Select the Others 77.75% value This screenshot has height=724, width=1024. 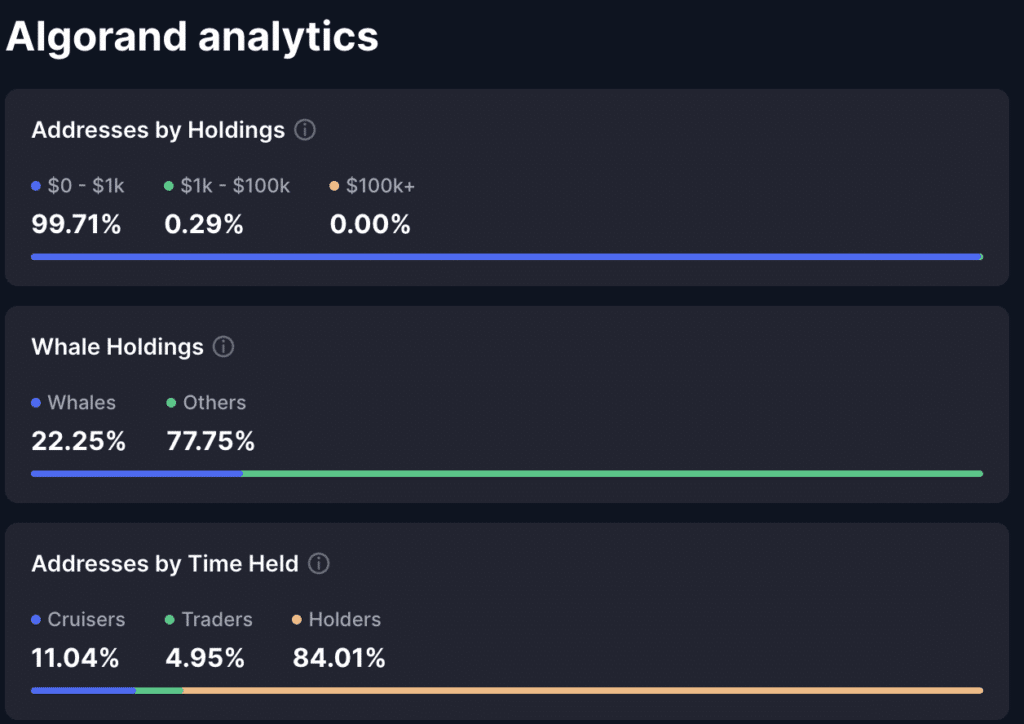tap(210, 441)
